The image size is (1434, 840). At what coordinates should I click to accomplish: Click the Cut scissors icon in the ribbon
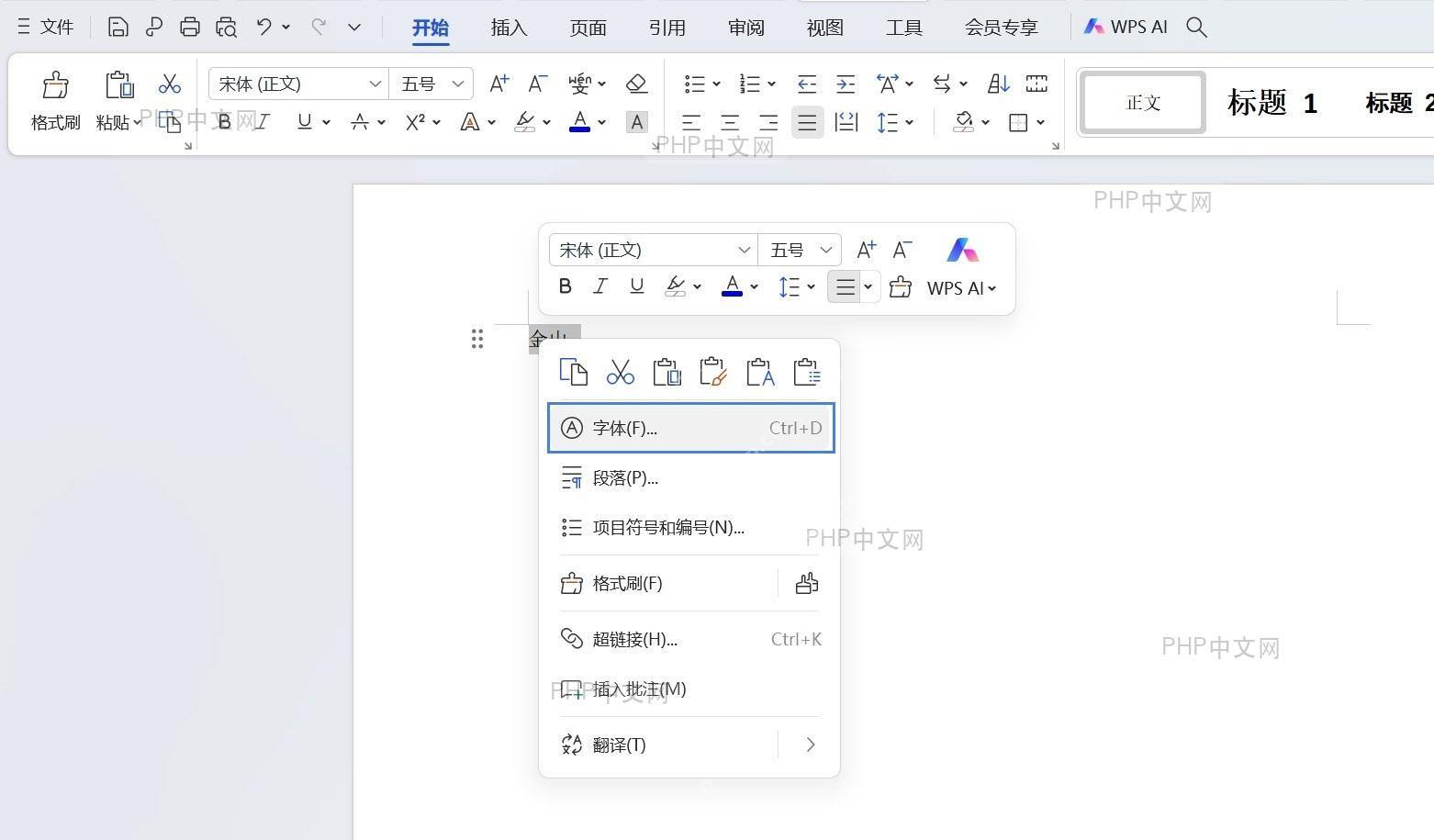[x=170, y=84]
